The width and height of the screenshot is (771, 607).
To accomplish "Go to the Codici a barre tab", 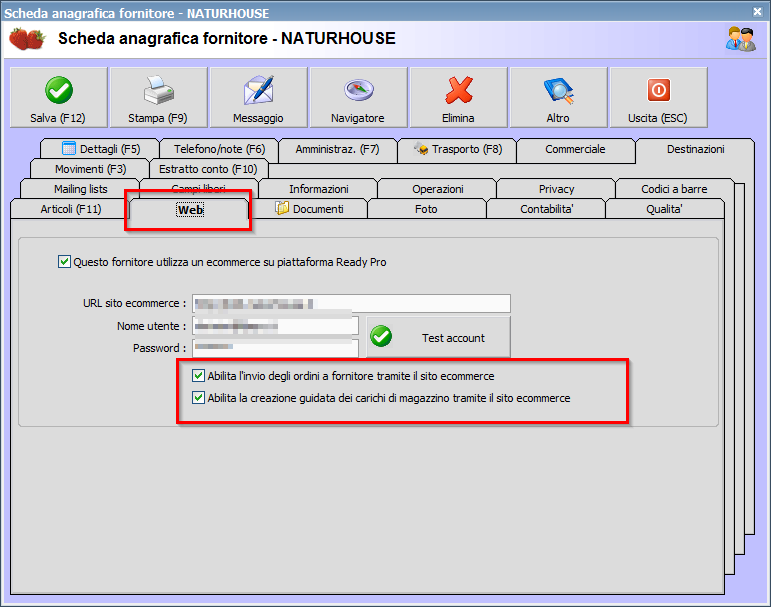I will point(674,189).
